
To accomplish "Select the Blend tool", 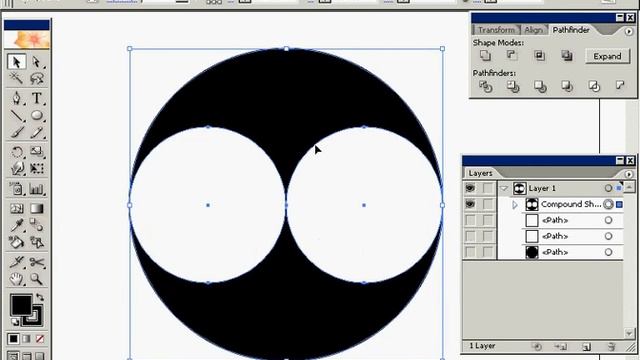I will point(36,225).
